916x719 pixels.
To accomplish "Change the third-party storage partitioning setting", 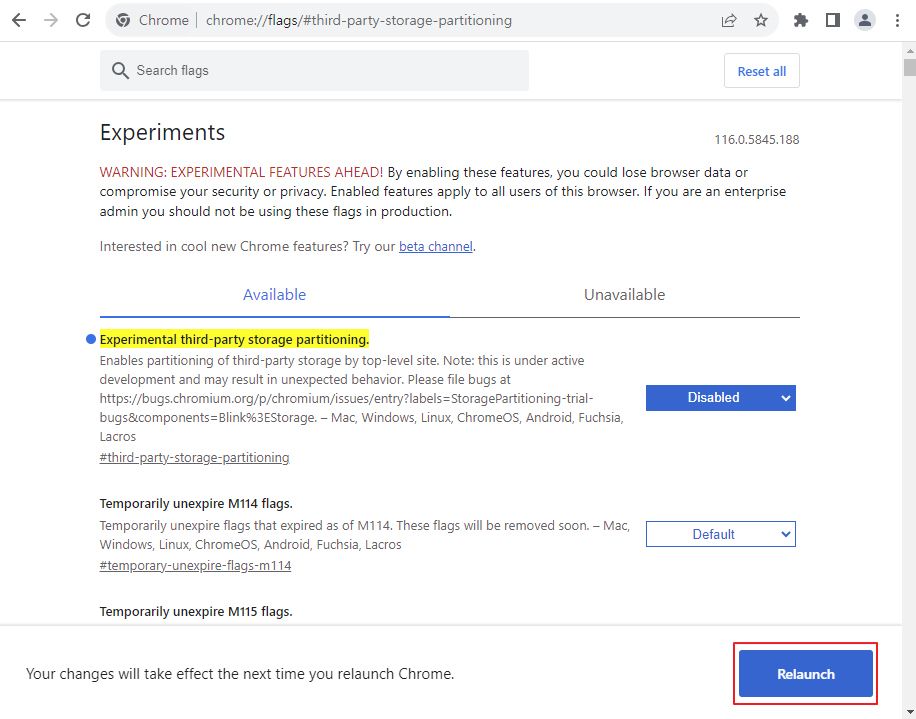I will click(720, 397).
